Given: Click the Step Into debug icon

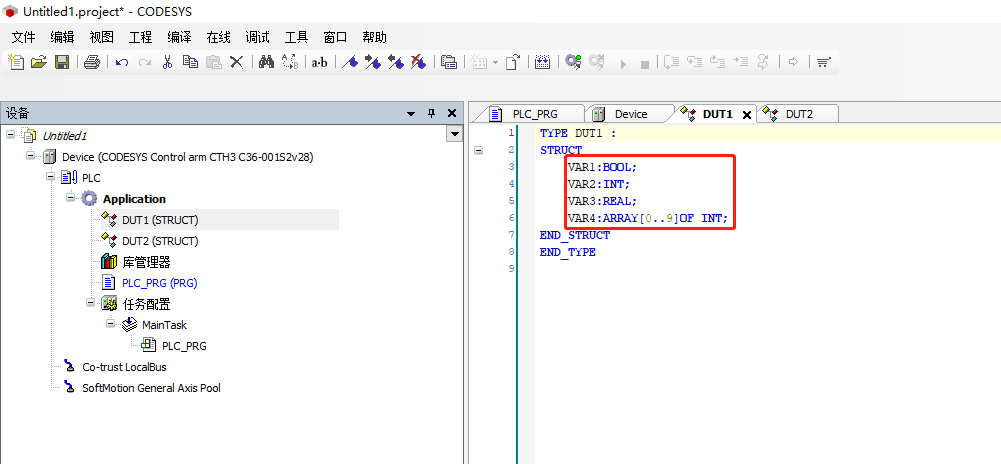Looking at the screenshot, I should point(694,62).
